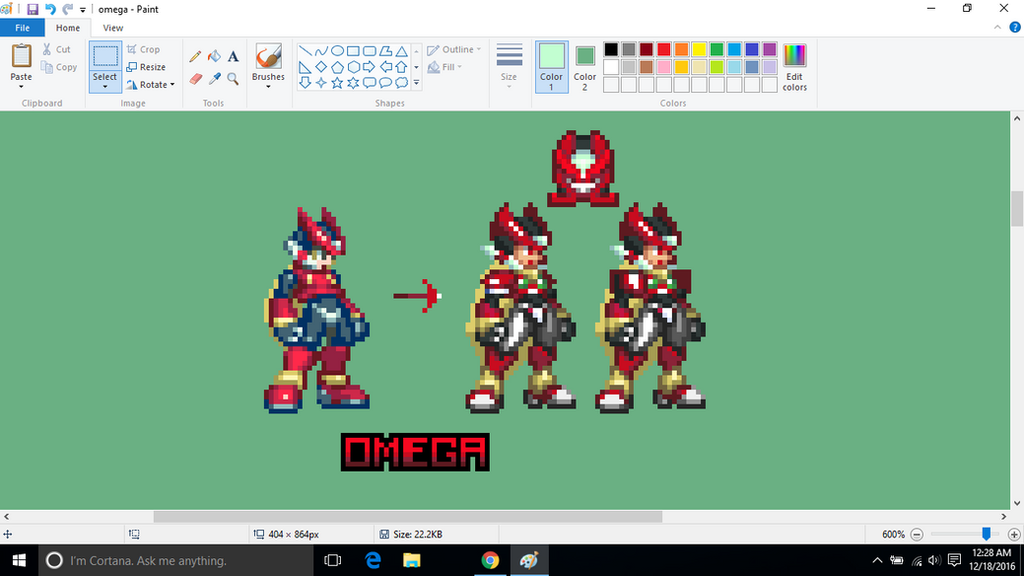Choose the Diamond shape
Screen dimensions: 1024x576
(x=321, y=67)
